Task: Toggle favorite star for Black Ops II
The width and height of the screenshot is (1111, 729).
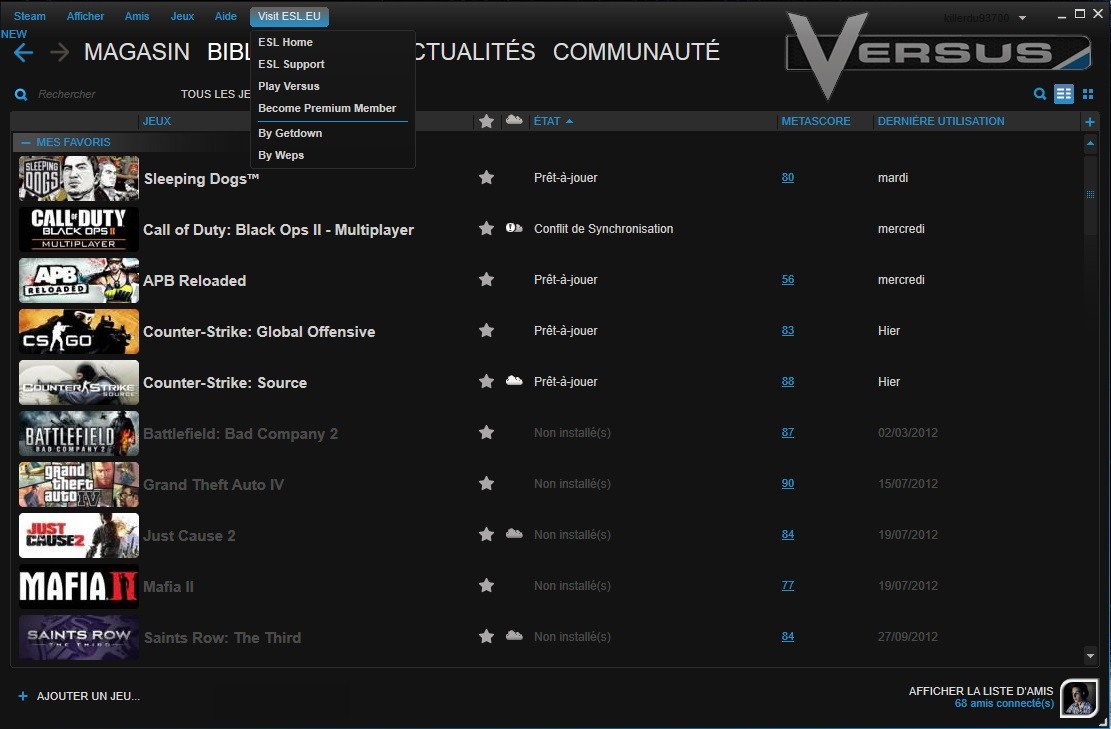Action: pyautogui.click(x=486, y=228)
